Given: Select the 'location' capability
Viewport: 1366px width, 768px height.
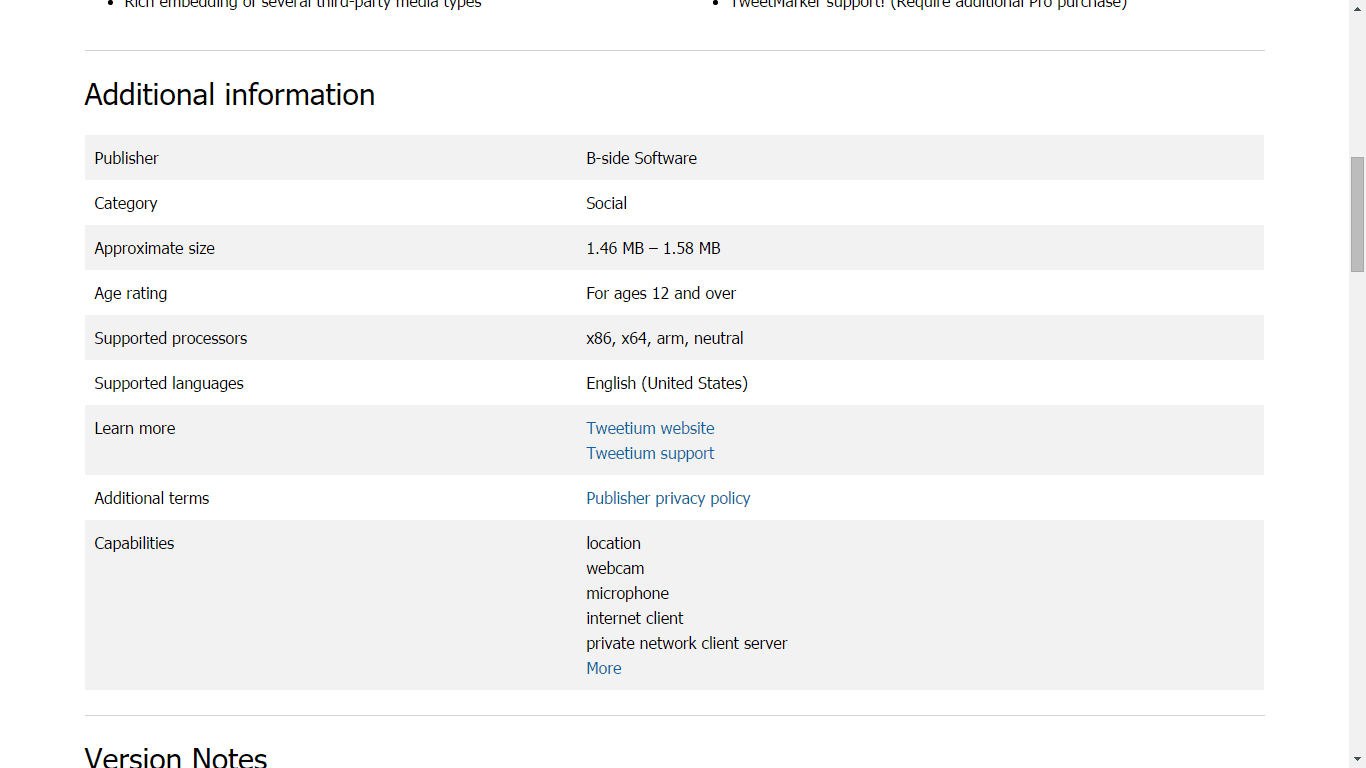Looking at the screenshot, I should coord(613,543).
